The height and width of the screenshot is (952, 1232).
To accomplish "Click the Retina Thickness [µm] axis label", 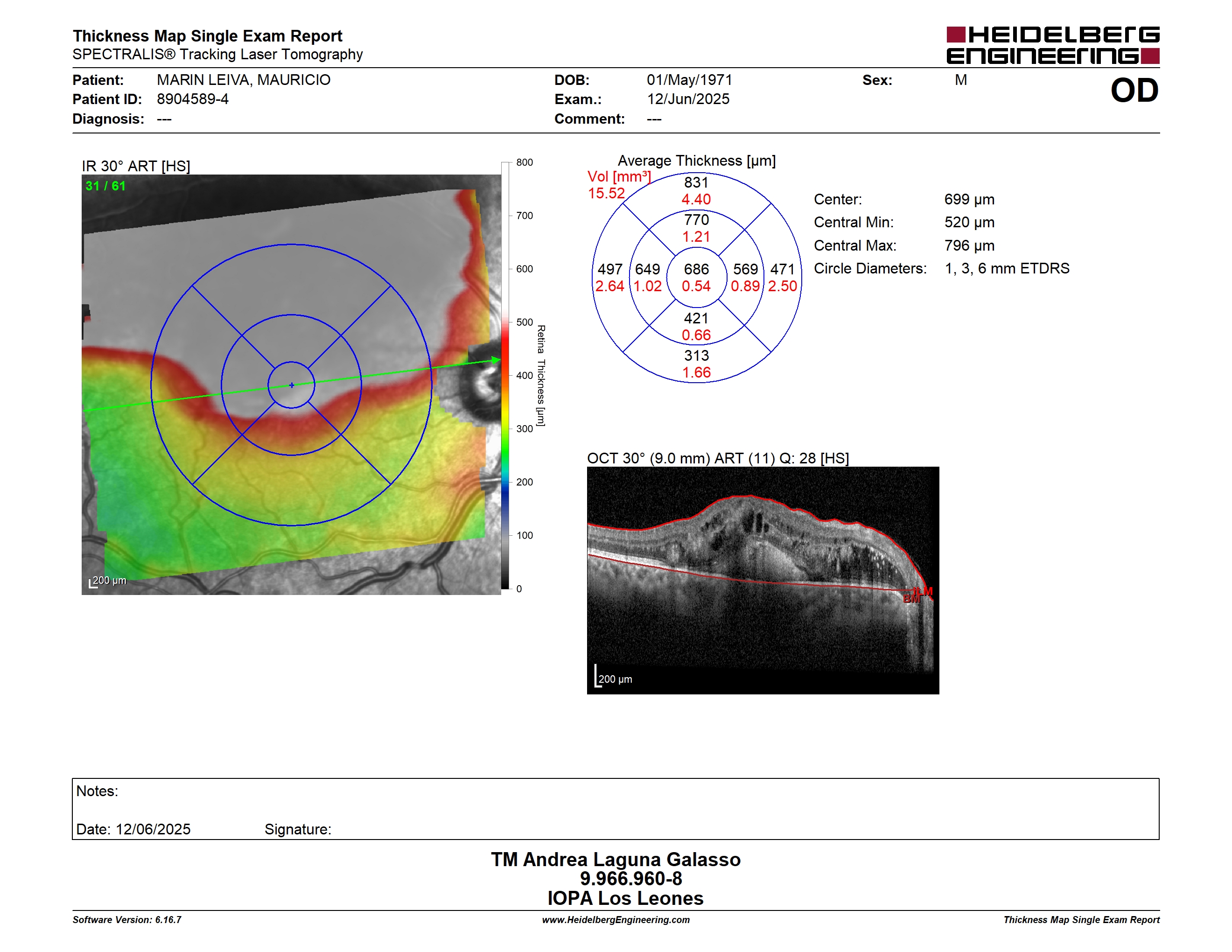I will click(540, 376).
